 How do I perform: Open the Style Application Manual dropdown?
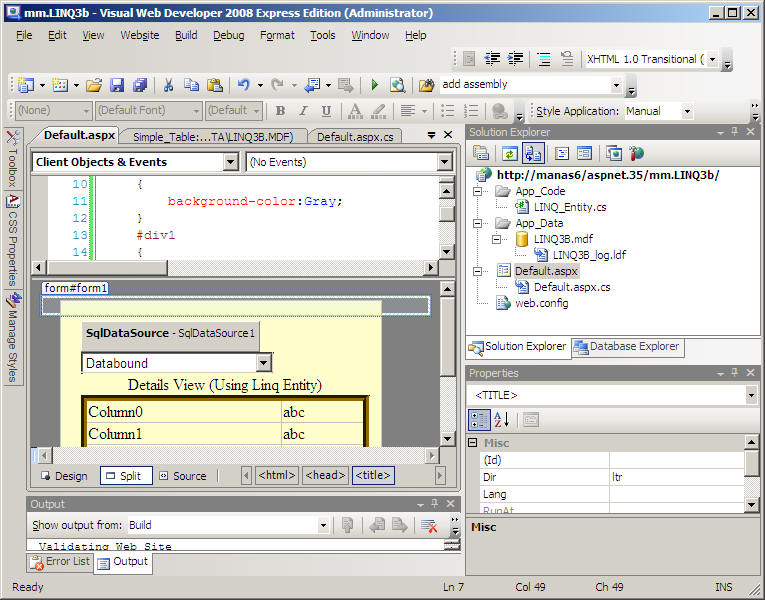coord(687,111)
